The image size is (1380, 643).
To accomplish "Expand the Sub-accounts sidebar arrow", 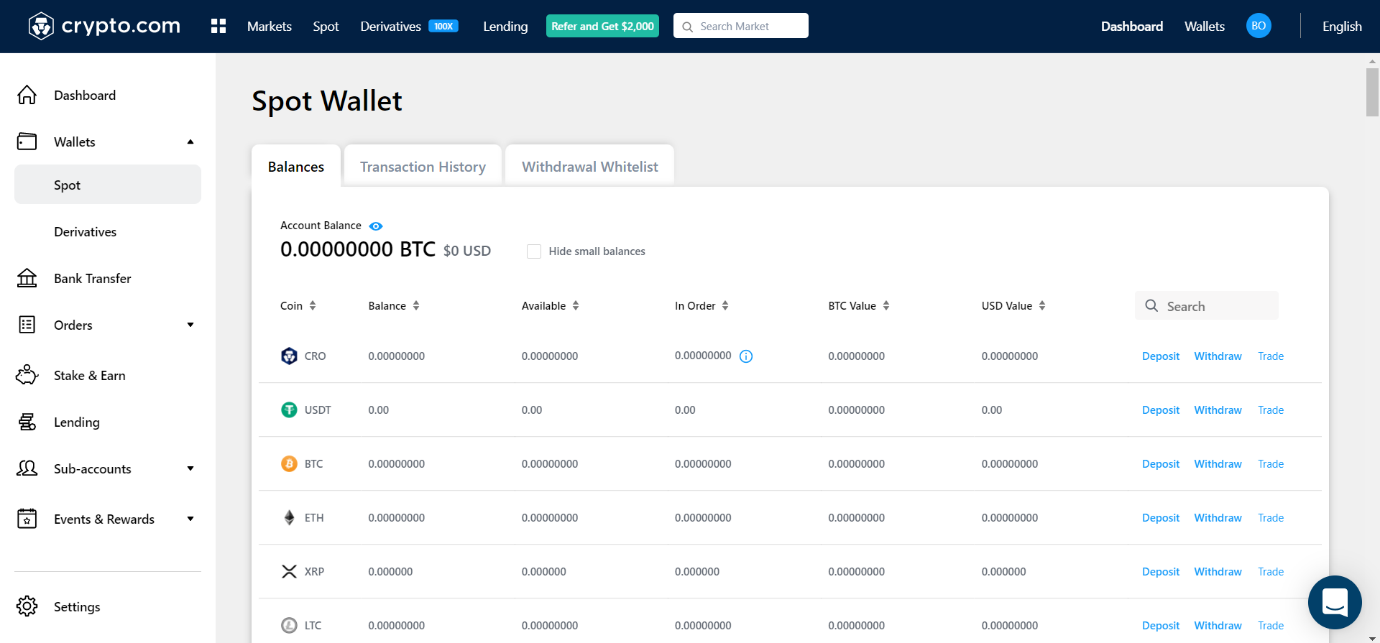I will (x=190, y=468).
